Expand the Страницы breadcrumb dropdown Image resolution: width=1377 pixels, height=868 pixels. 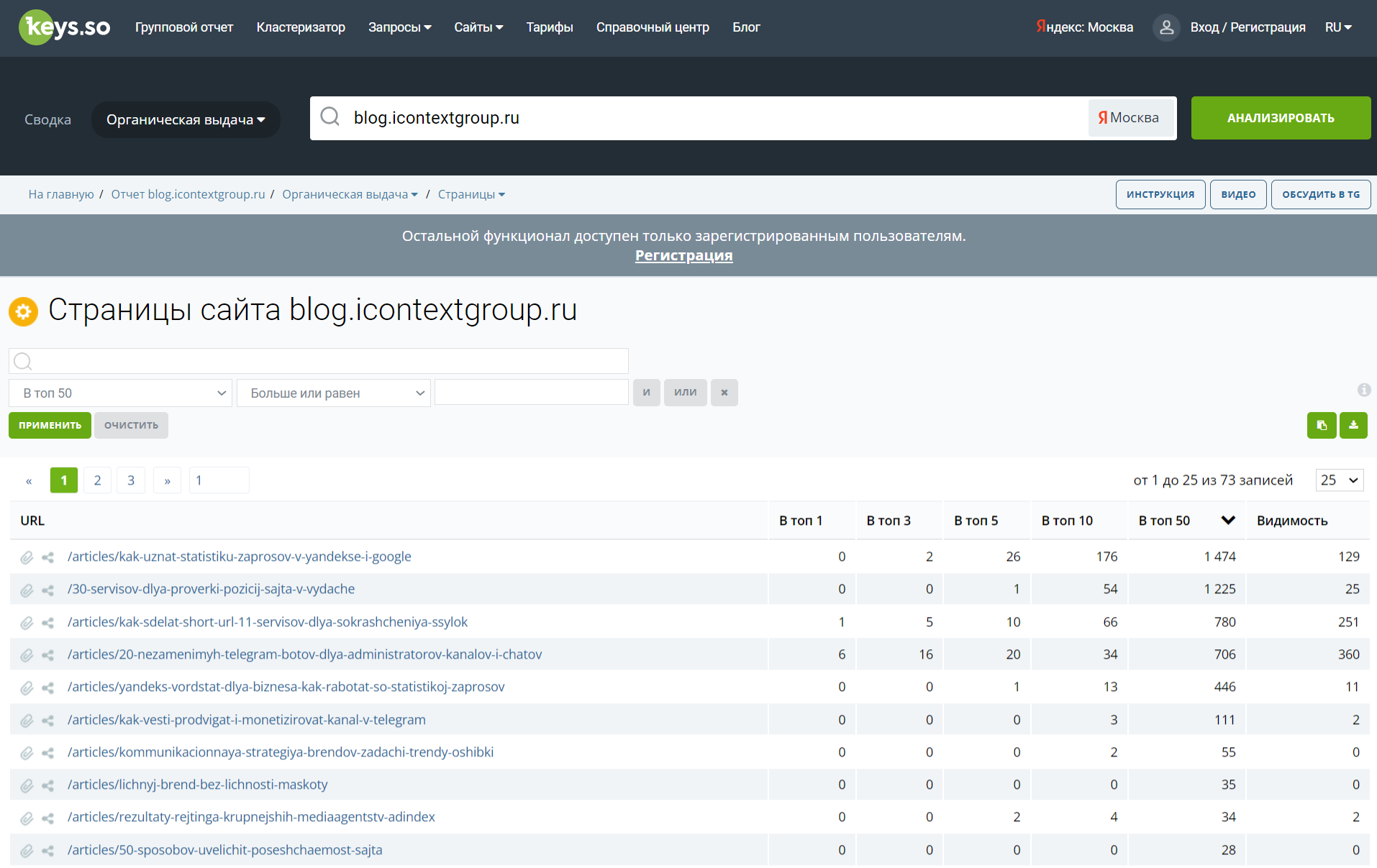(x=471, y=194)
